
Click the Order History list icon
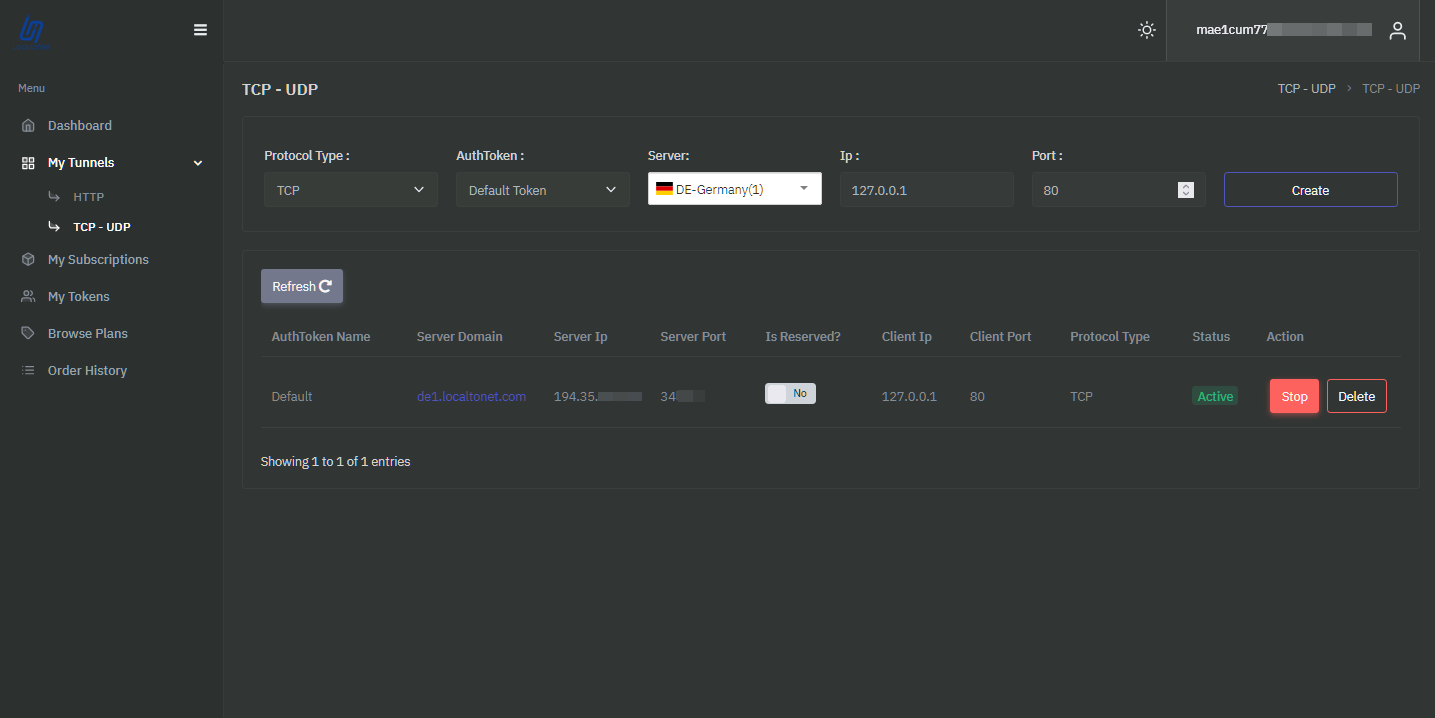[27, 370]
